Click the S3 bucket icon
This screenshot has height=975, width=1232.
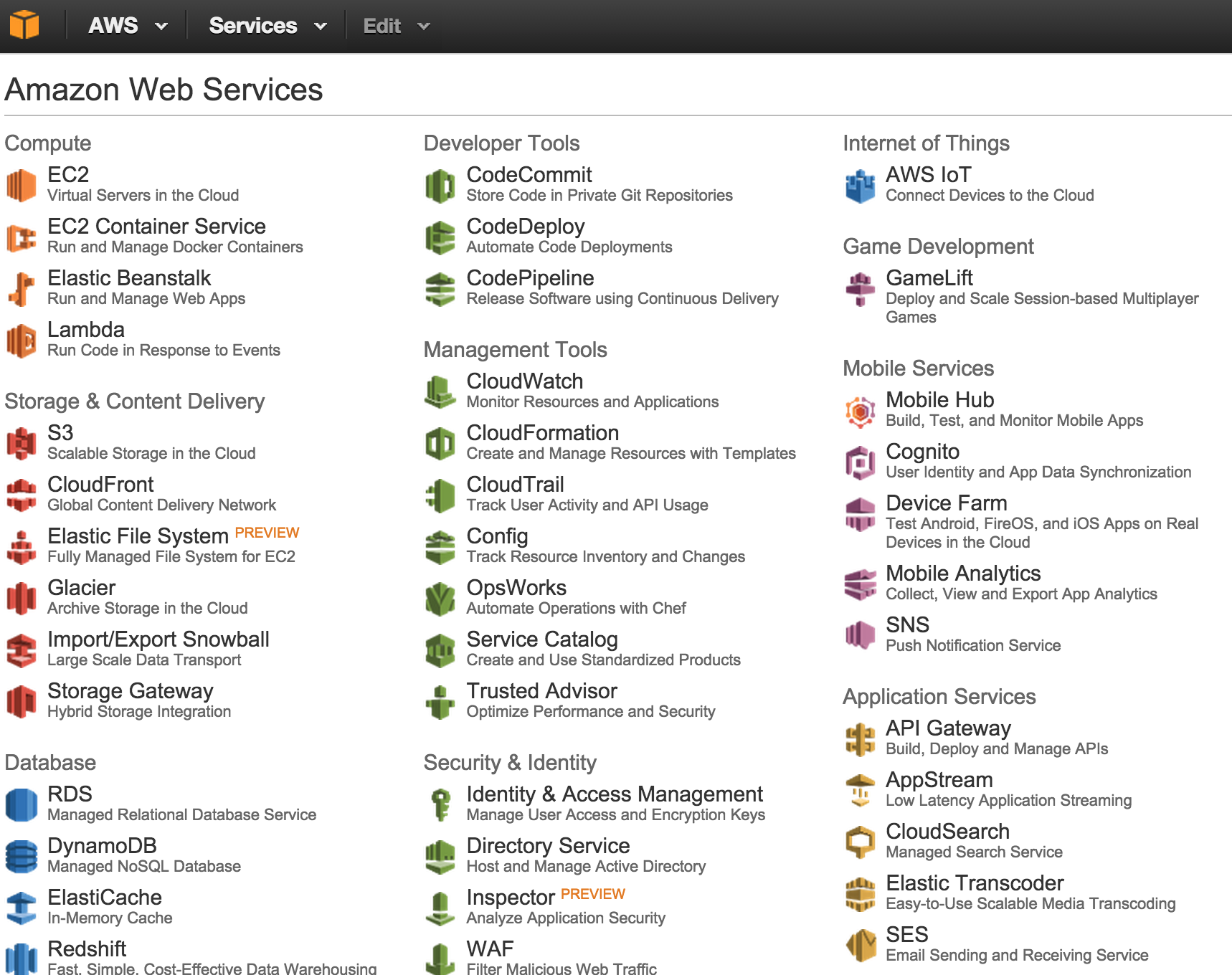[x=22, y=444]
